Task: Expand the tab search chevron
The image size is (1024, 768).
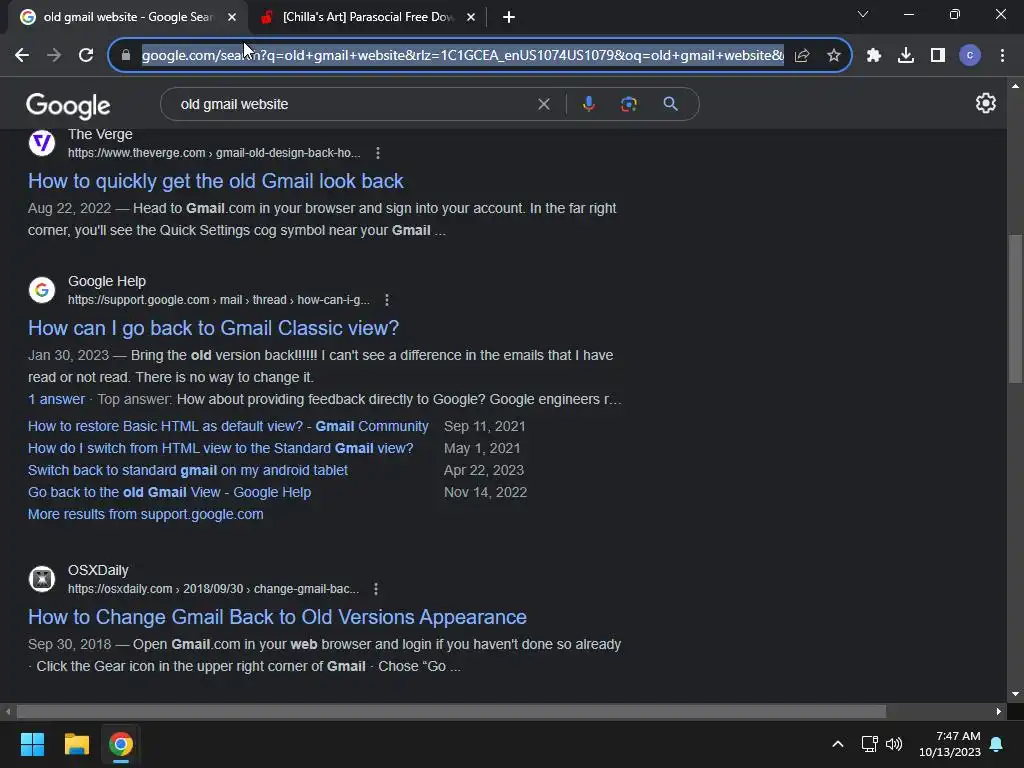Action: [863, 14]
